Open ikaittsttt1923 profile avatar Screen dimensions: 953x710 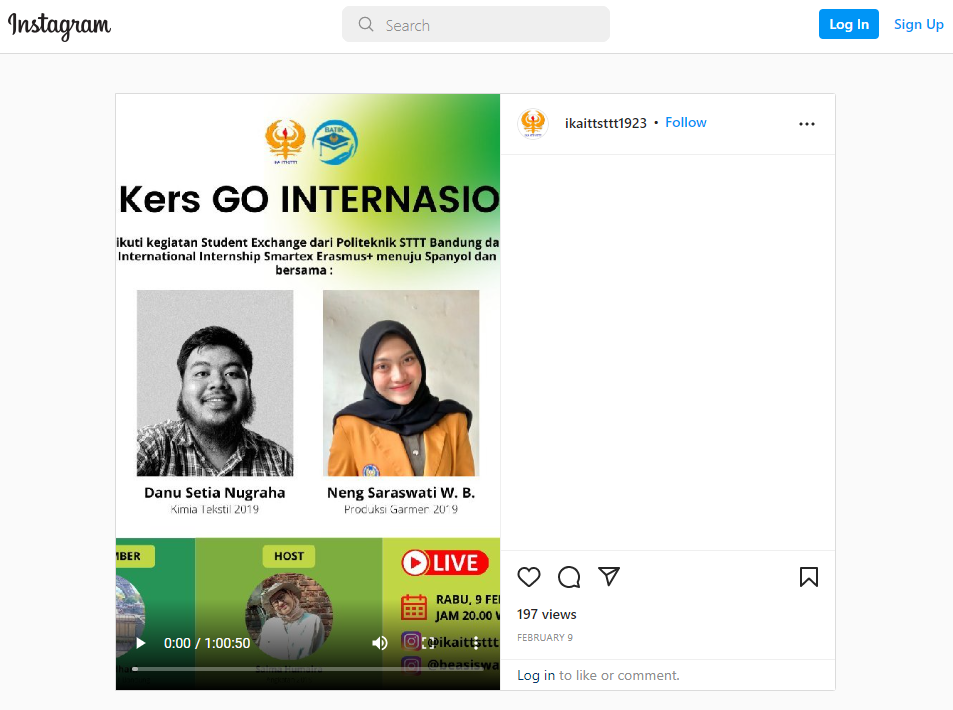pos(532,123)
